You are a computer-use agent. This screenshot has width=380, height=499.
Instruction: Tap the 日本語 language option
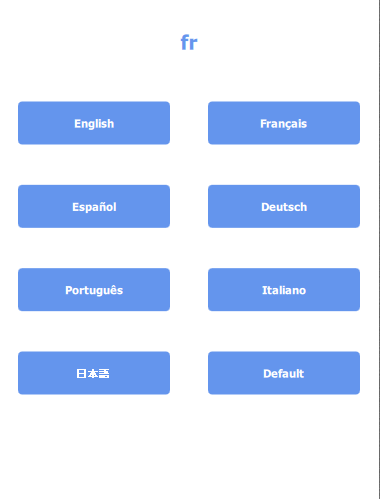94,373
